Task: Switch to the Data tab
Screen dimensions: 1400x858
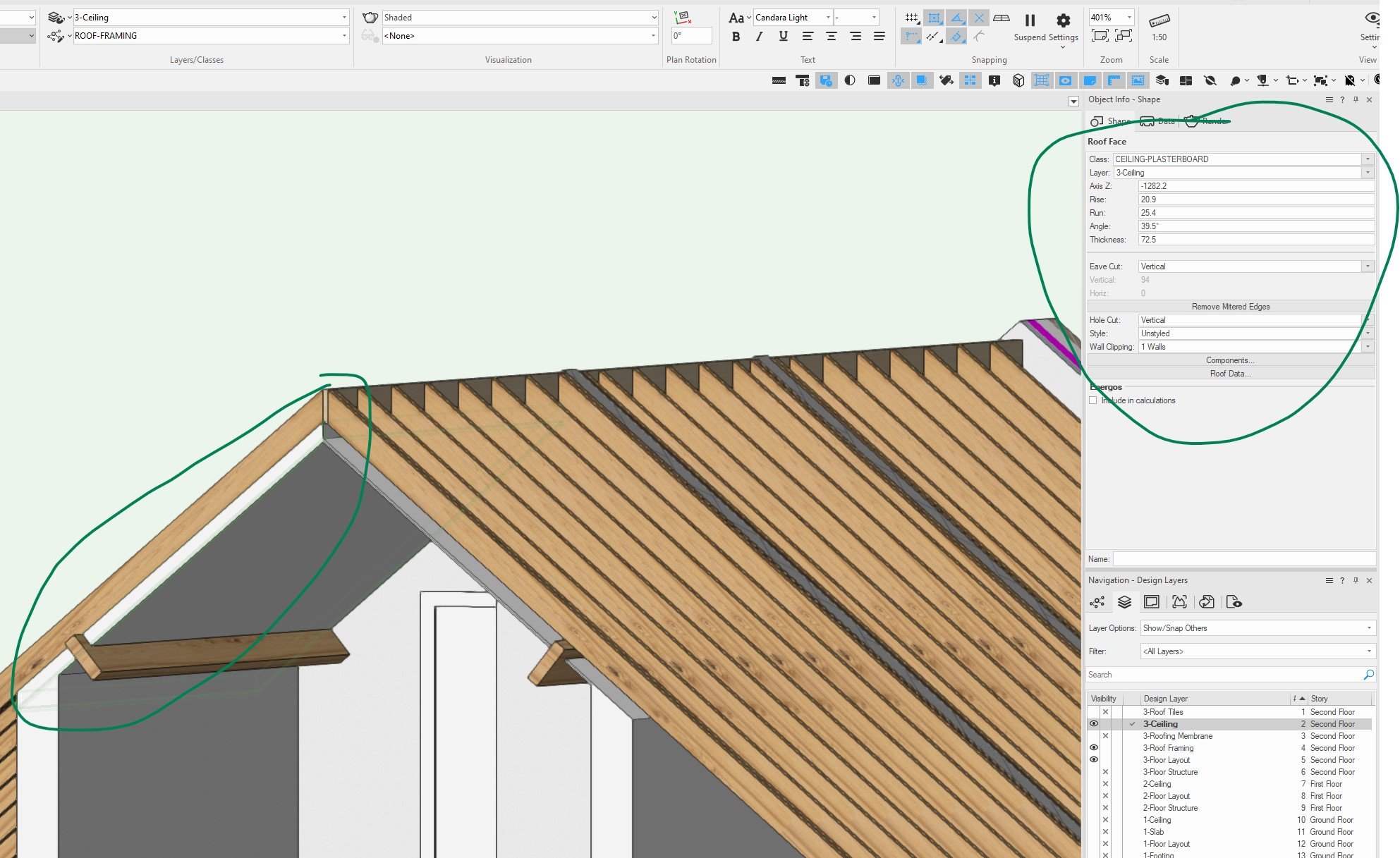Action: point(1159,121)
